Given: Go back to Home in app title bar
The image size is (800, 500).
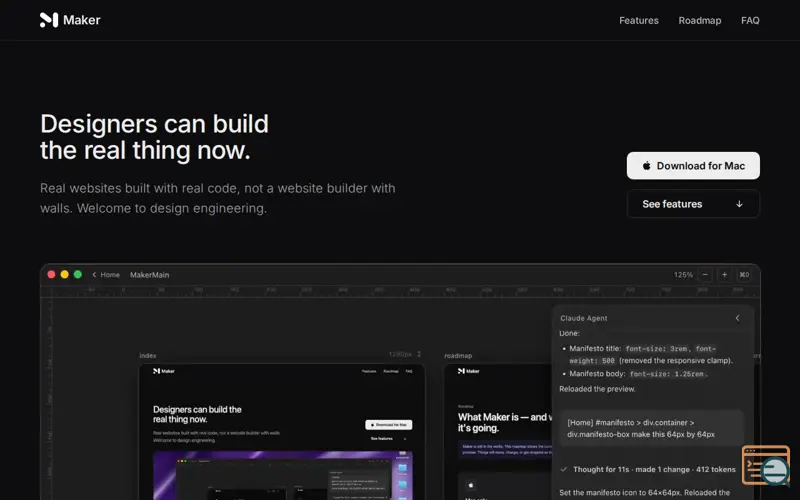Looking at the screenshot, I should 106,274.
